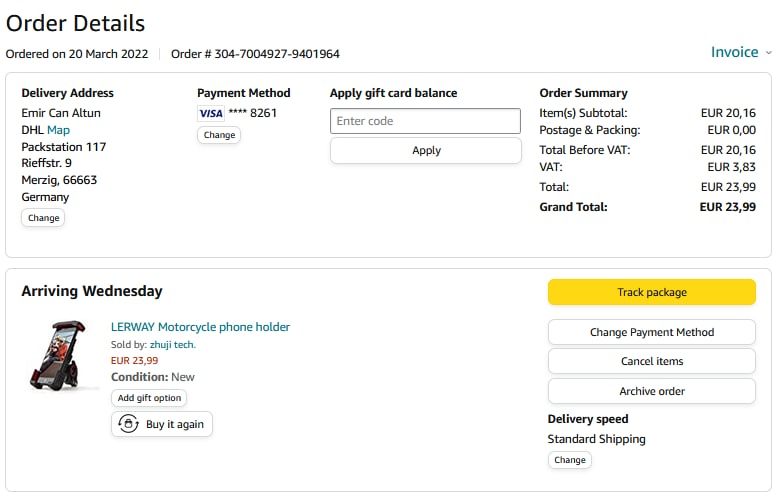This screenshot has height=495, width=775.
Task: Archive this order
Action: tap(651, 391)
